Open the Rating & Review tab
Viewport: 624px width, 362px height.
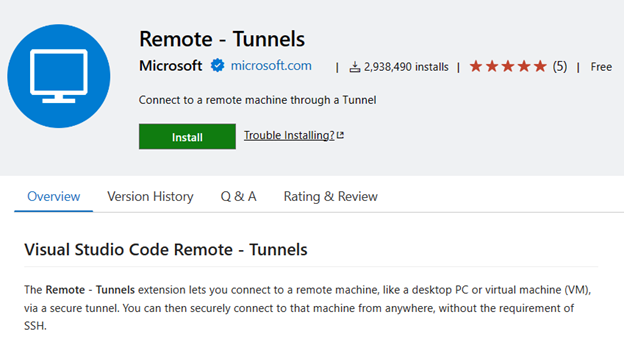click(330, 197)
